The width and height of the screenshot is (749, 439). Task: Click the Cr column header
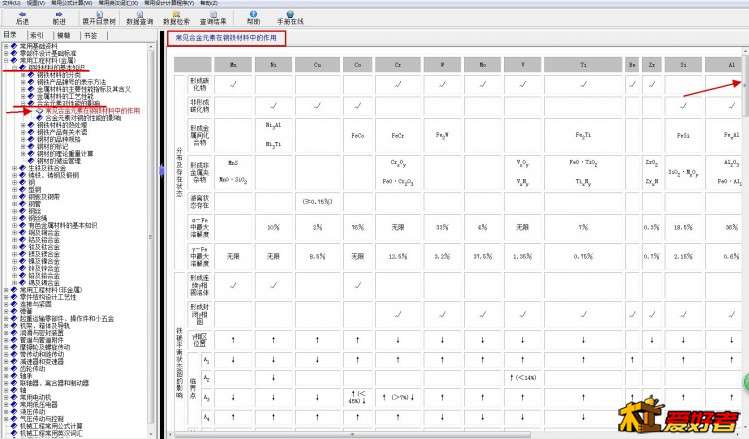pyautogui.click(x=398, y=64)
